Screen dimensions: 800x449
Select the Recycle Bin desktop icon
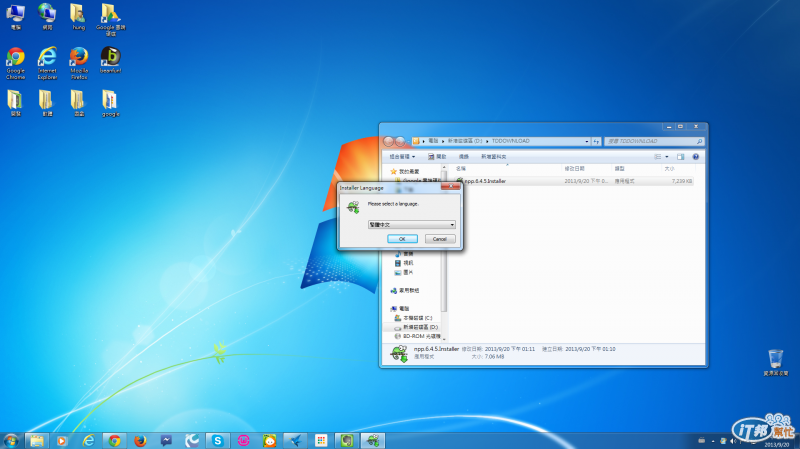click(776, 362)
